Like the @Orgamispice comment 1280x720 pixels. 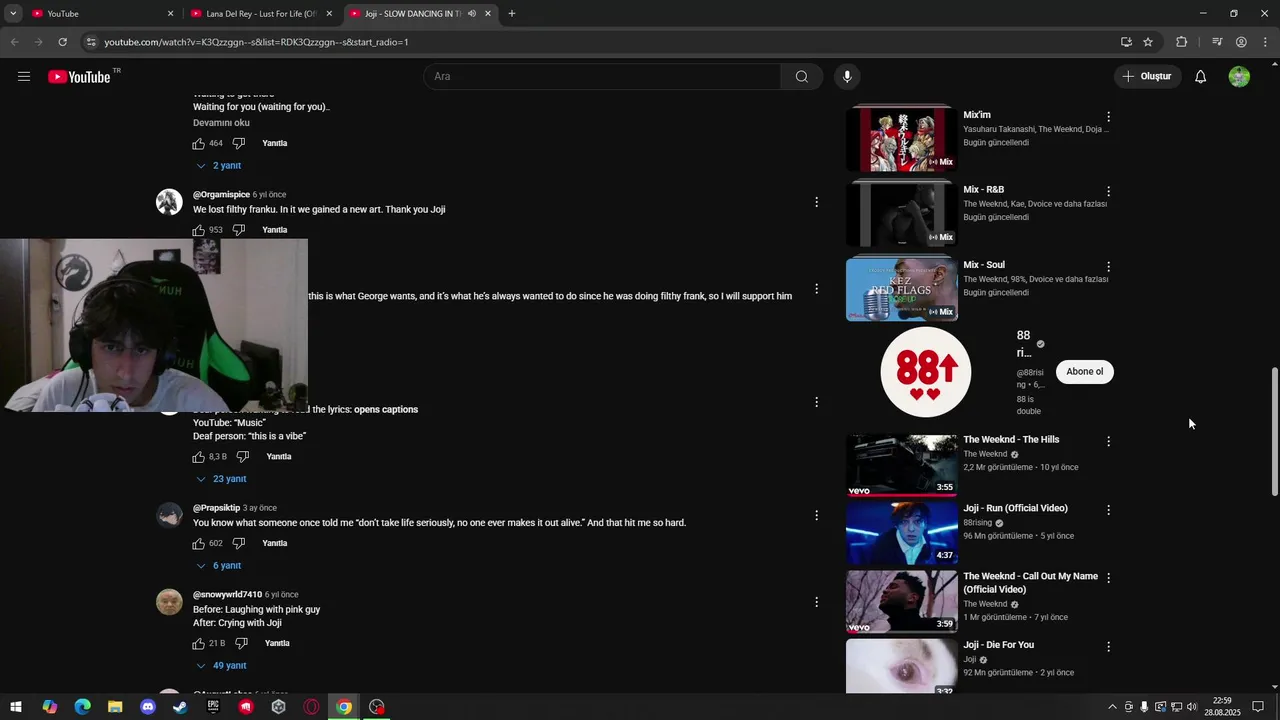click(x=199, y=230)
